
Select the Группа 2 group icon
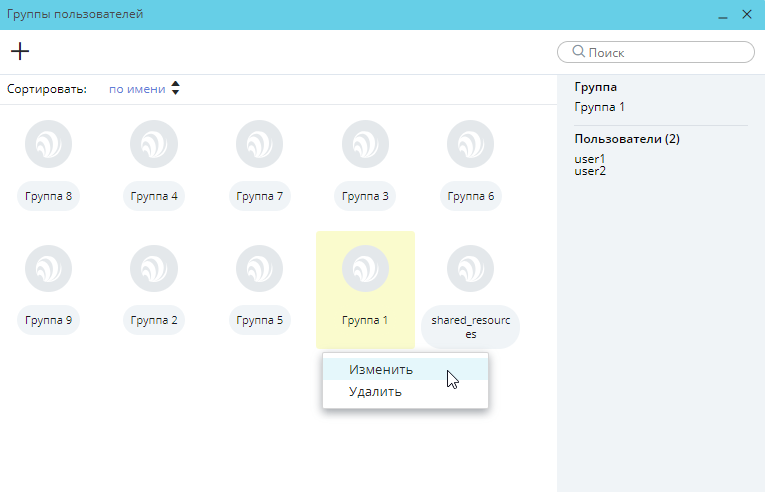click(x=154, y=269)
